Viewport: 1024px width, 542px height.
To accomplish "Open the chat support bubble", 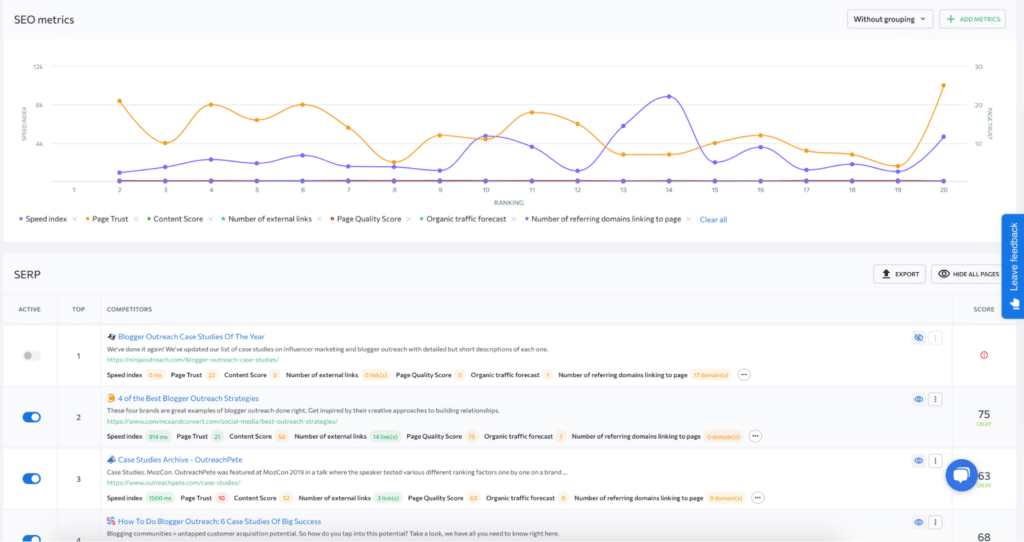I will click(x=961, y=475).
